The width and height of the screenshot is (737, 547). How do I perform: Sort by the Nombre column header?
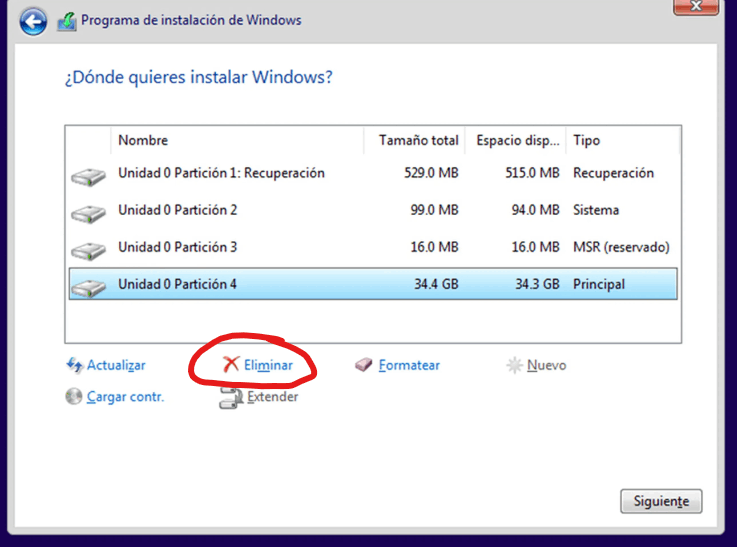[x=237, y=140]
